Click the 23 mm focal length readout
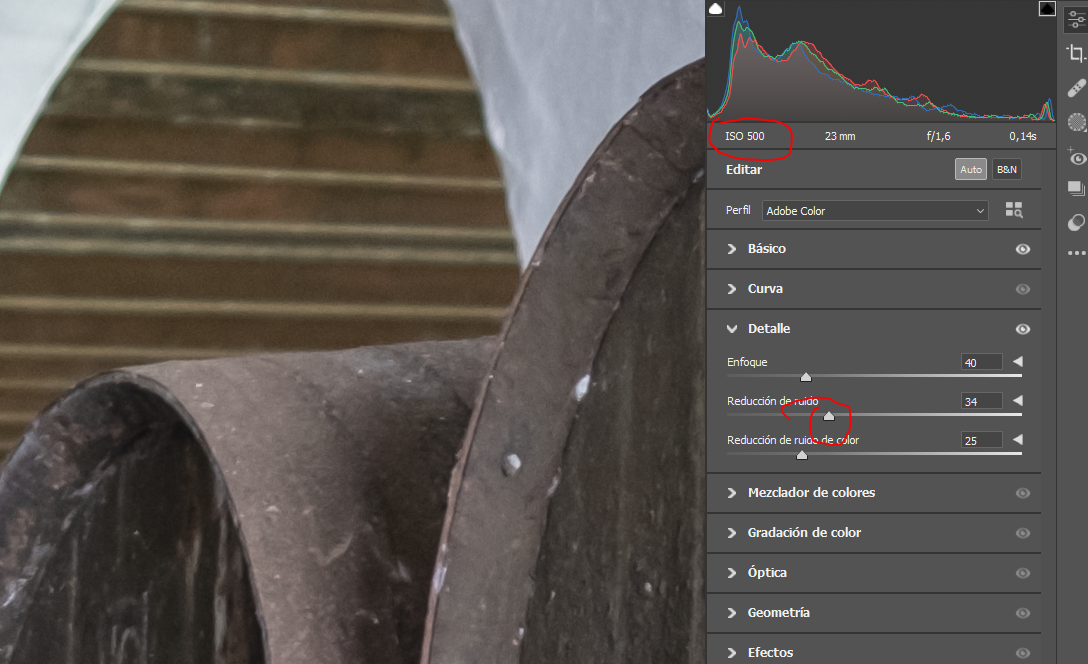This screenshot has height=664, width=1088. [x=840, y=136]
